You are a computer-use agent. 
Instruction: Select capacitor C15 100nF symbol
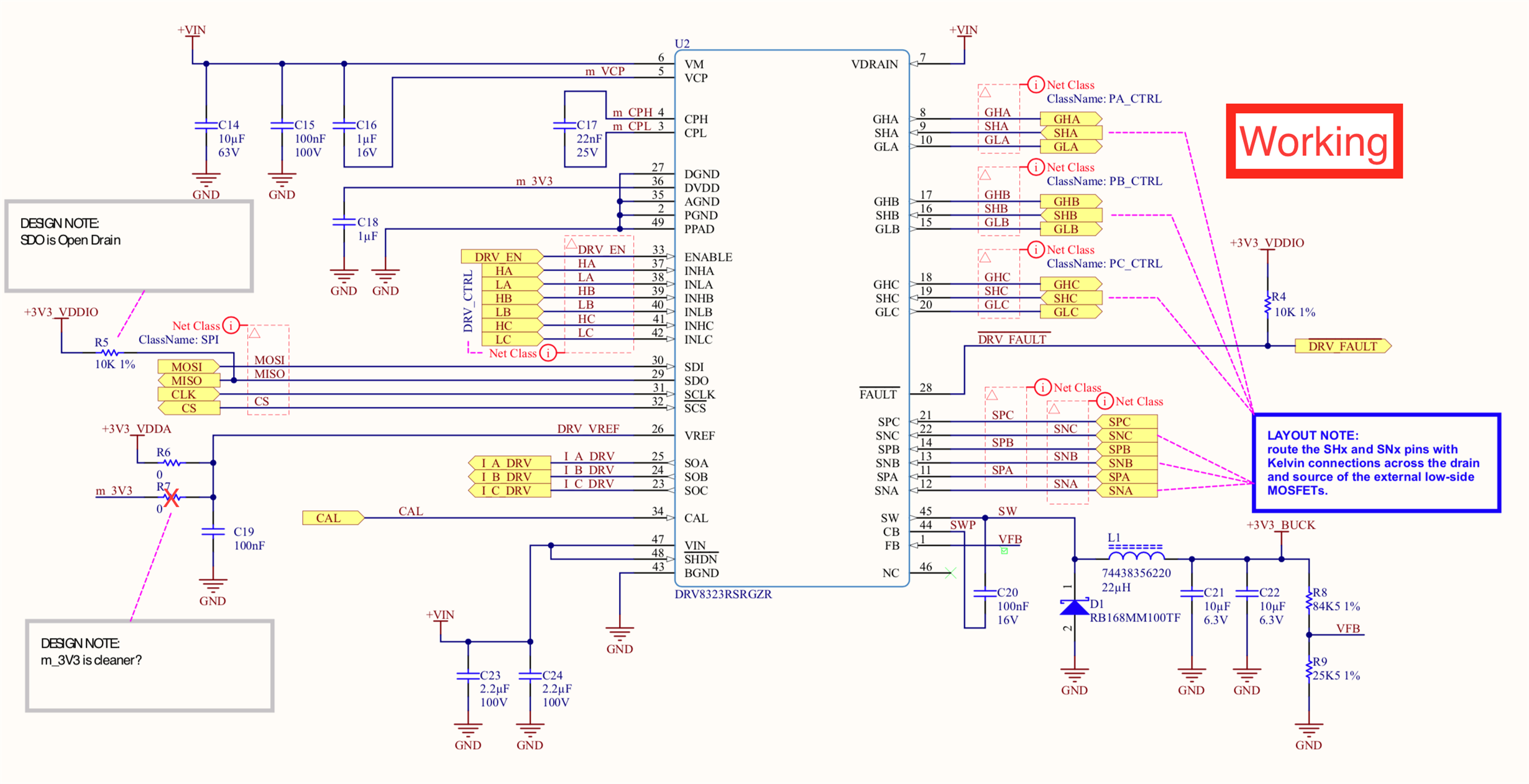[282, 125]
